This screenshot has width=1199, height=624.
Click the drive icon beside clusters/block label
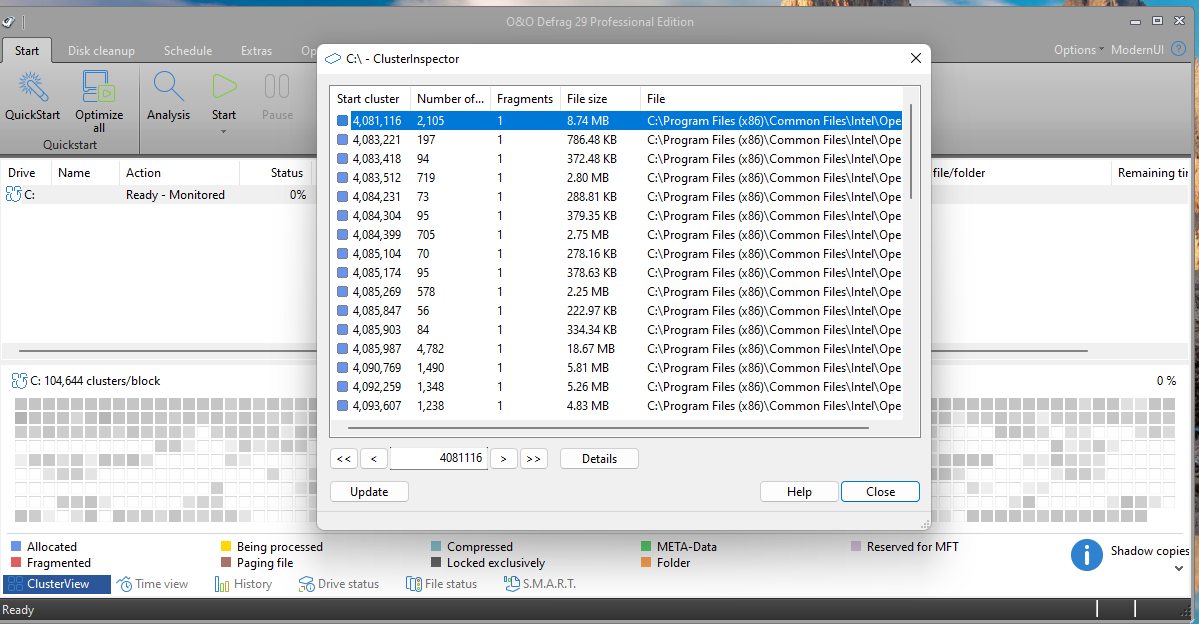19,381
